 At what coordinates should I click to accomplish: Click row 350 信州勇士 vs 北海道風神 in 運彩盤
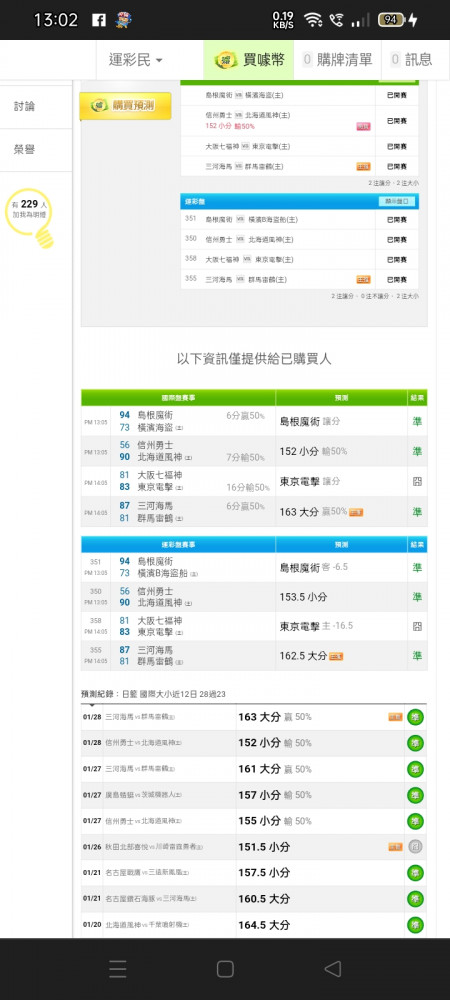[300, 239]
